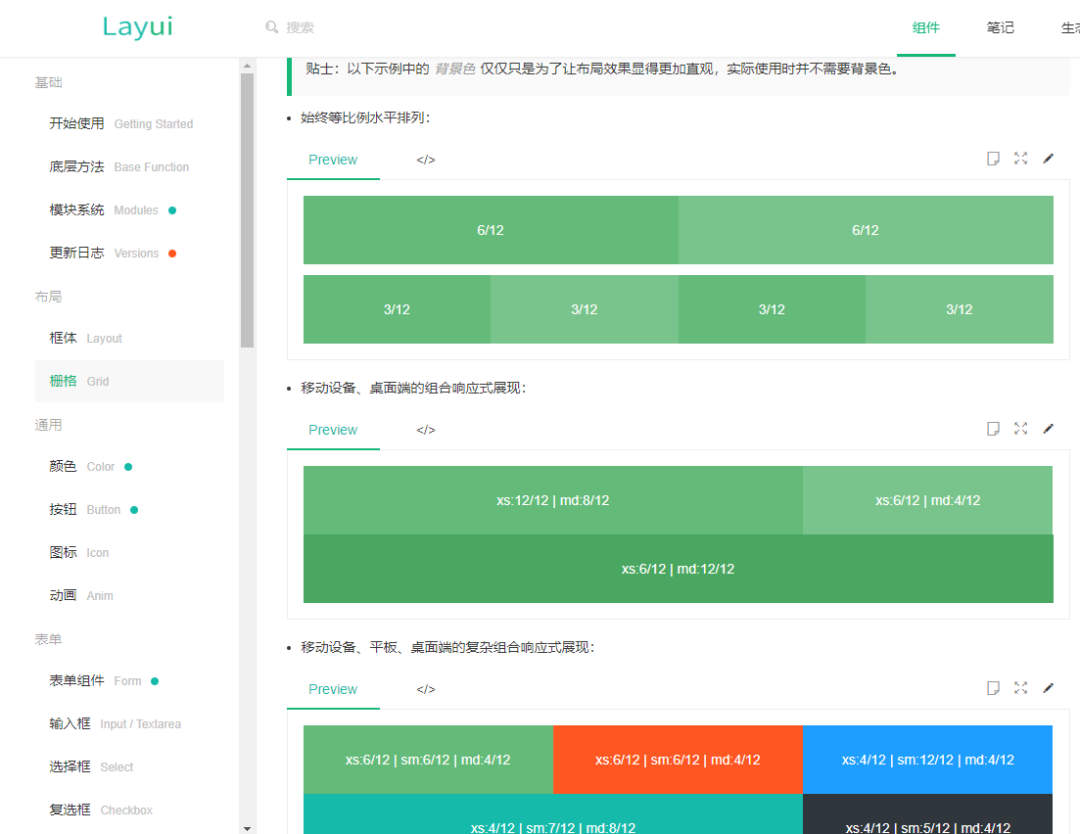Click the orange xs:6/12 grid block
The image size is (1080, 834).
(x=678, y=760)
